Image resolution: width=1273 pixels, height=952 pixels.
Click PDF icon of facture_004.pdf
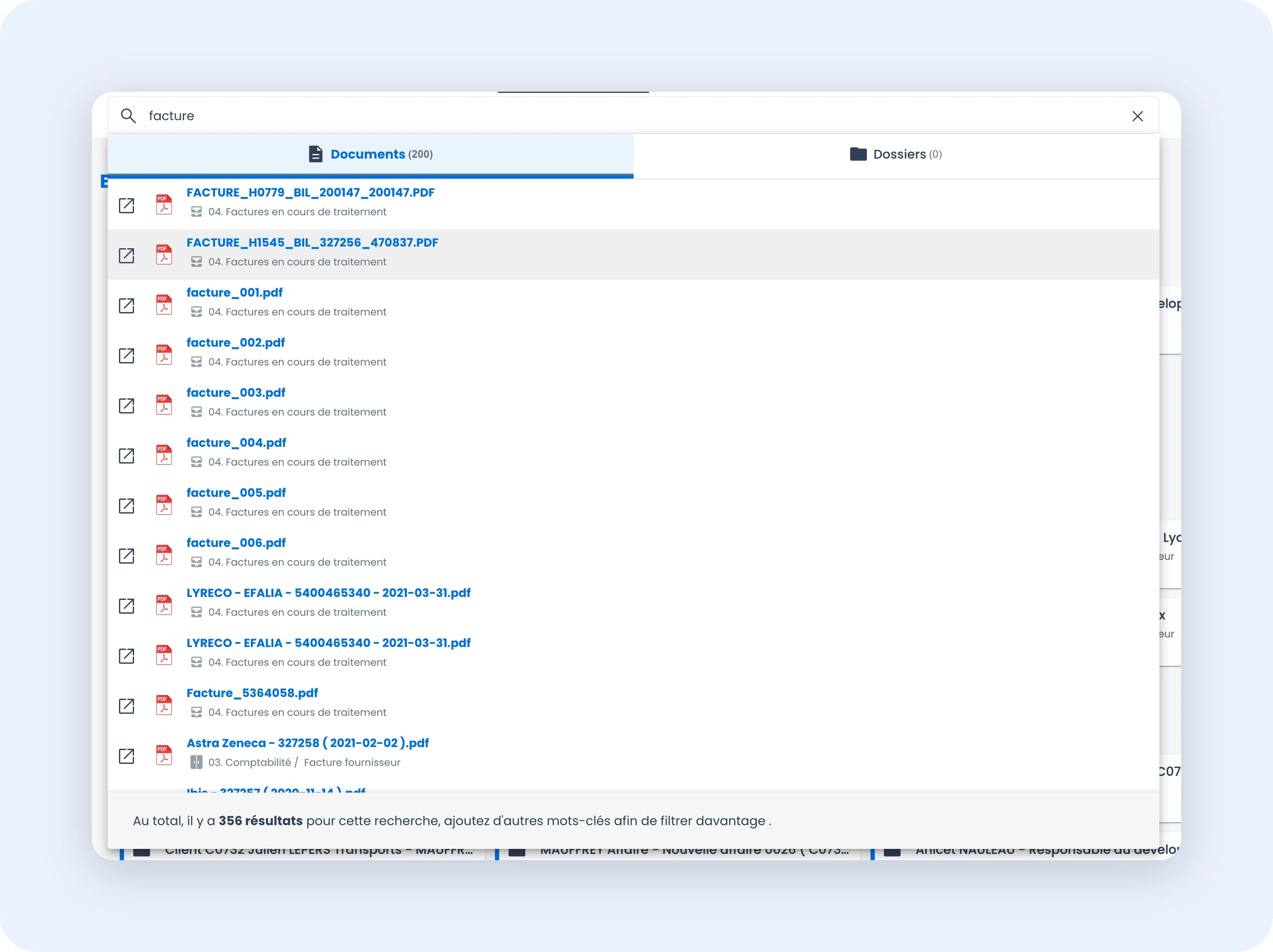tap(164, 455)
